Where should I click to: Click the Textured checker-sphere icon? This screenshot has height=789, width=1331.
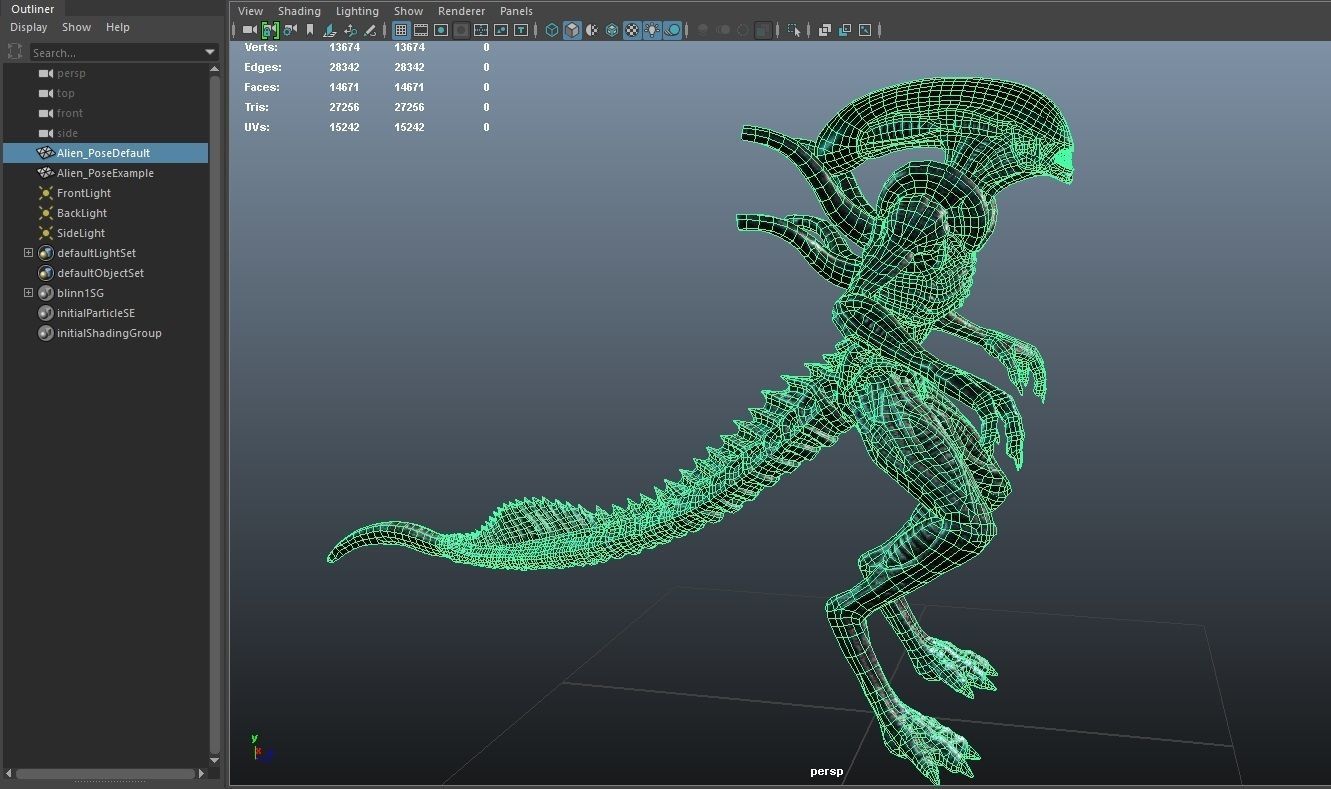tap(632, 30)
